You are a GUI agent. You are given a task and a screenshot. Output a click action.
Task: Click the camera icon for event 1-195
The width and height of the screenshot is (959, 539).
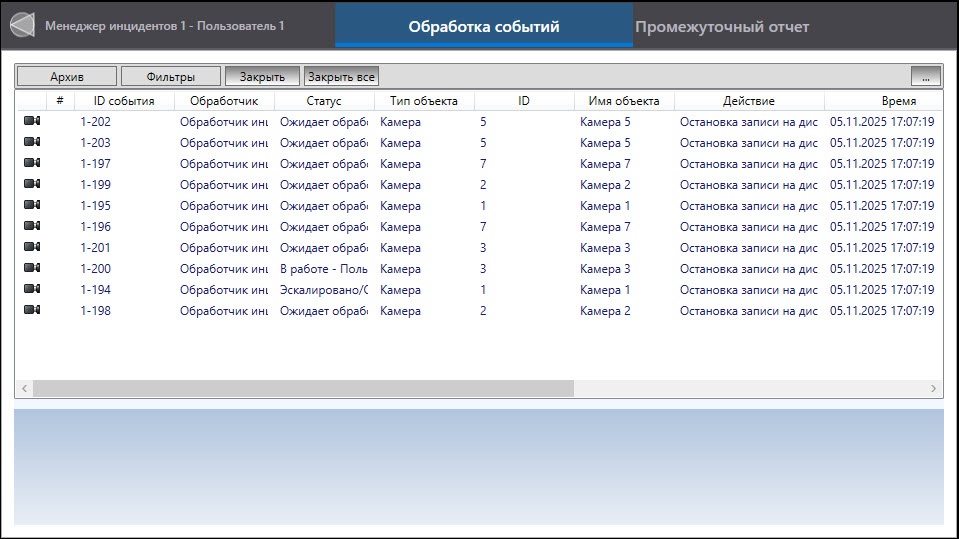tap(32, 206)
